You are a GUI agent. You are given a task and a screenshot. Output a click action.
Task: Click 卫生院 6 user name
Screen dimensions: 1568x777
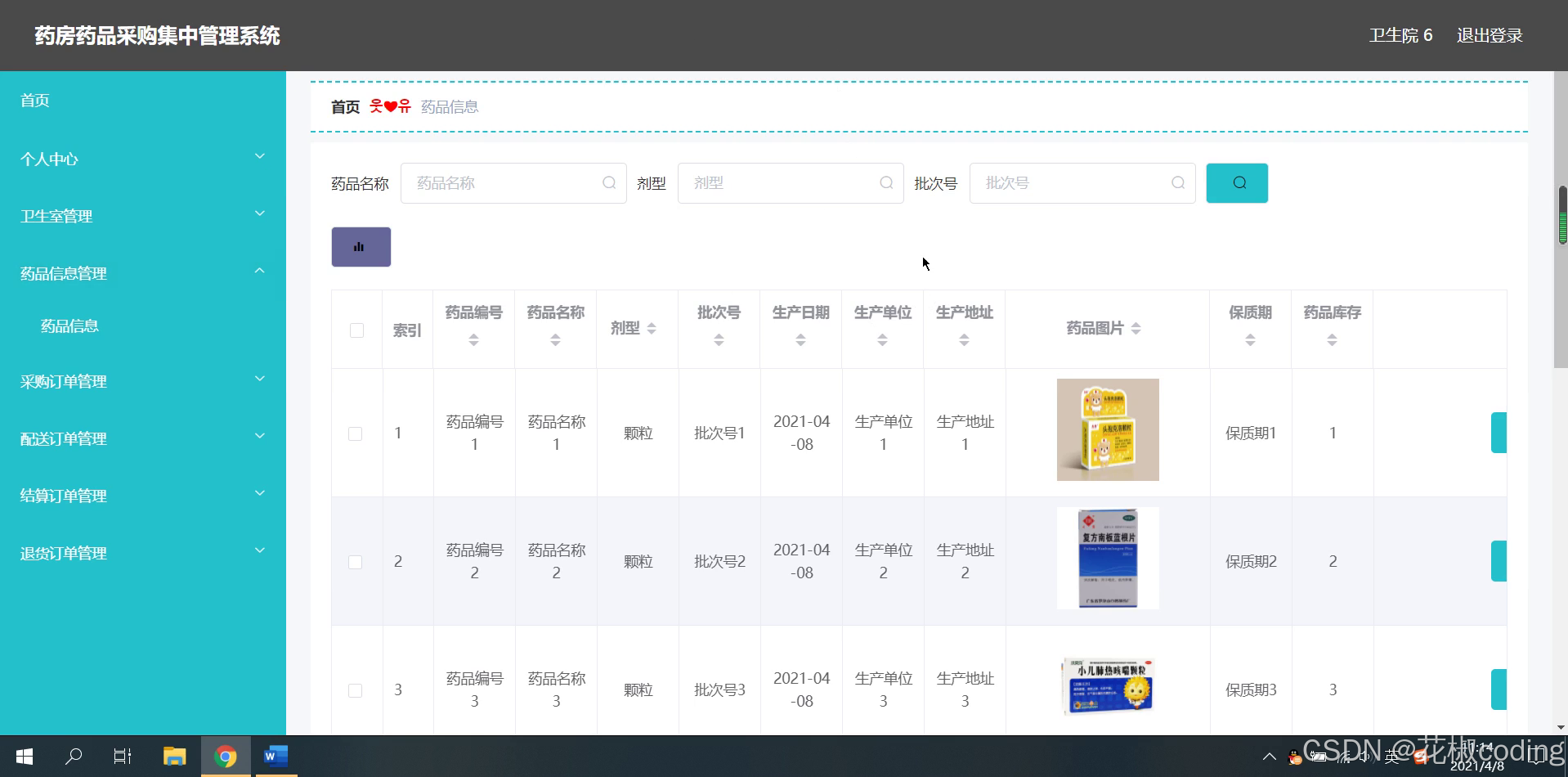(1401, 35)
